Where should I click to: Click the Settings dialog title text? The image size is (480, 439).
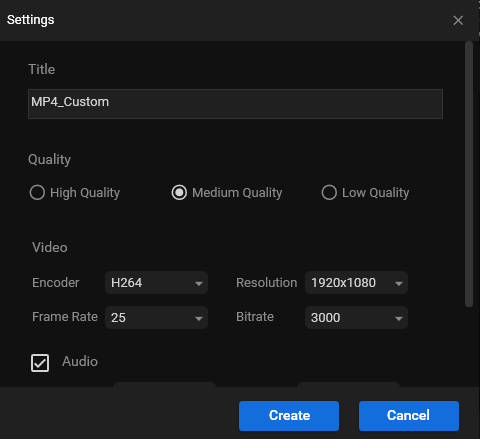pyautogui.click(x=31, y=20)
